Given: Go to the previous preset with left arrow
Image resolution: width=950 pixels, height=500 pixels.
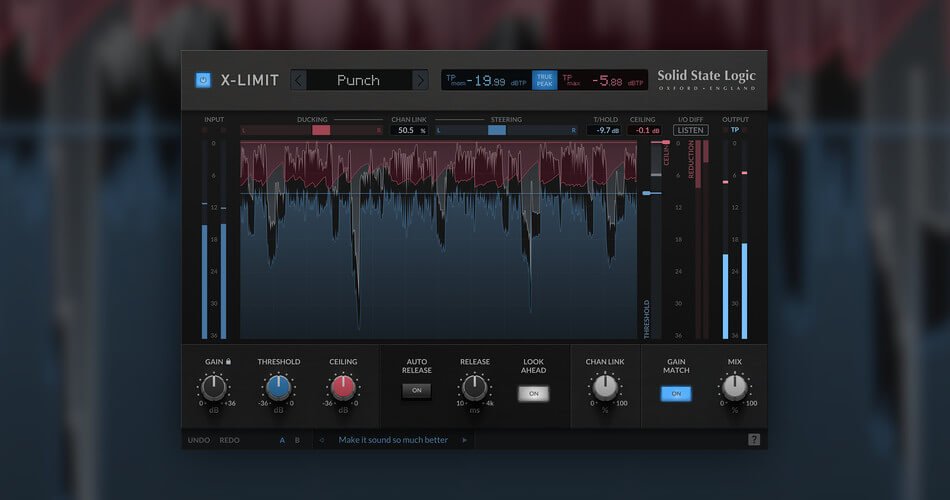Looking at the screenshot, I should click(x=299, y=80).
